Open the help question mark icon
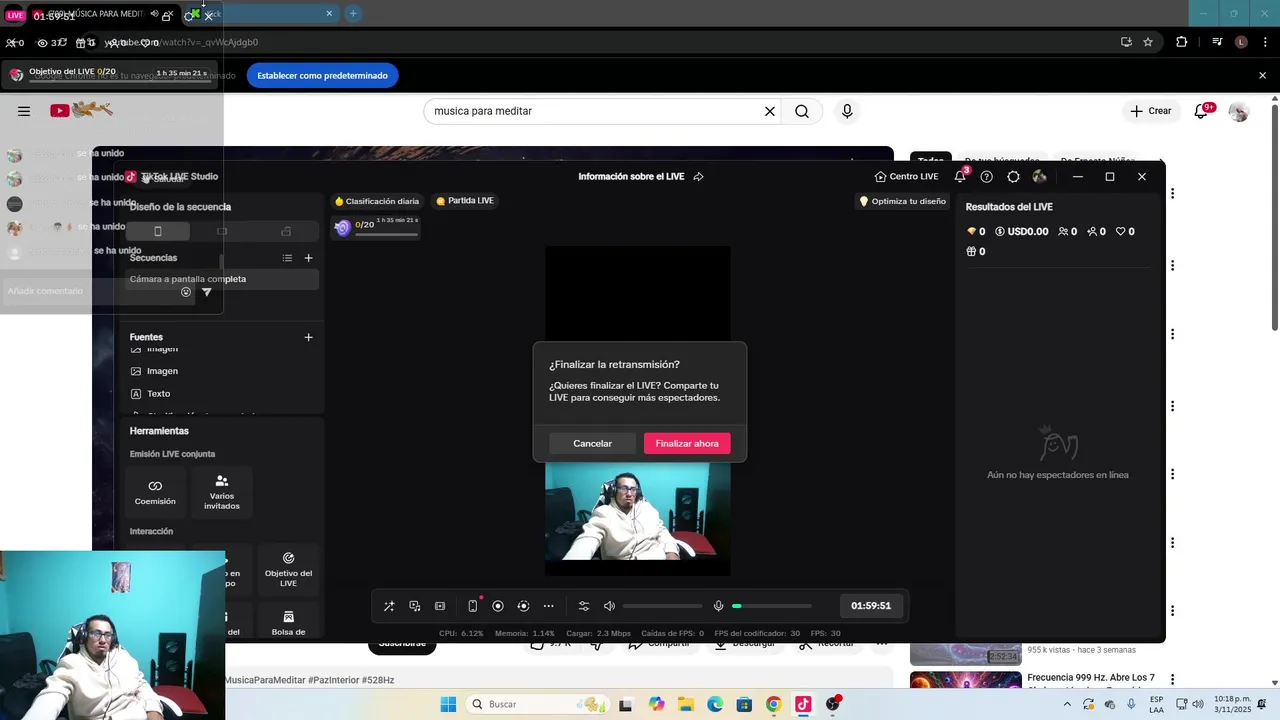This screenshot has height=720, width=1280. click(987, 177)
